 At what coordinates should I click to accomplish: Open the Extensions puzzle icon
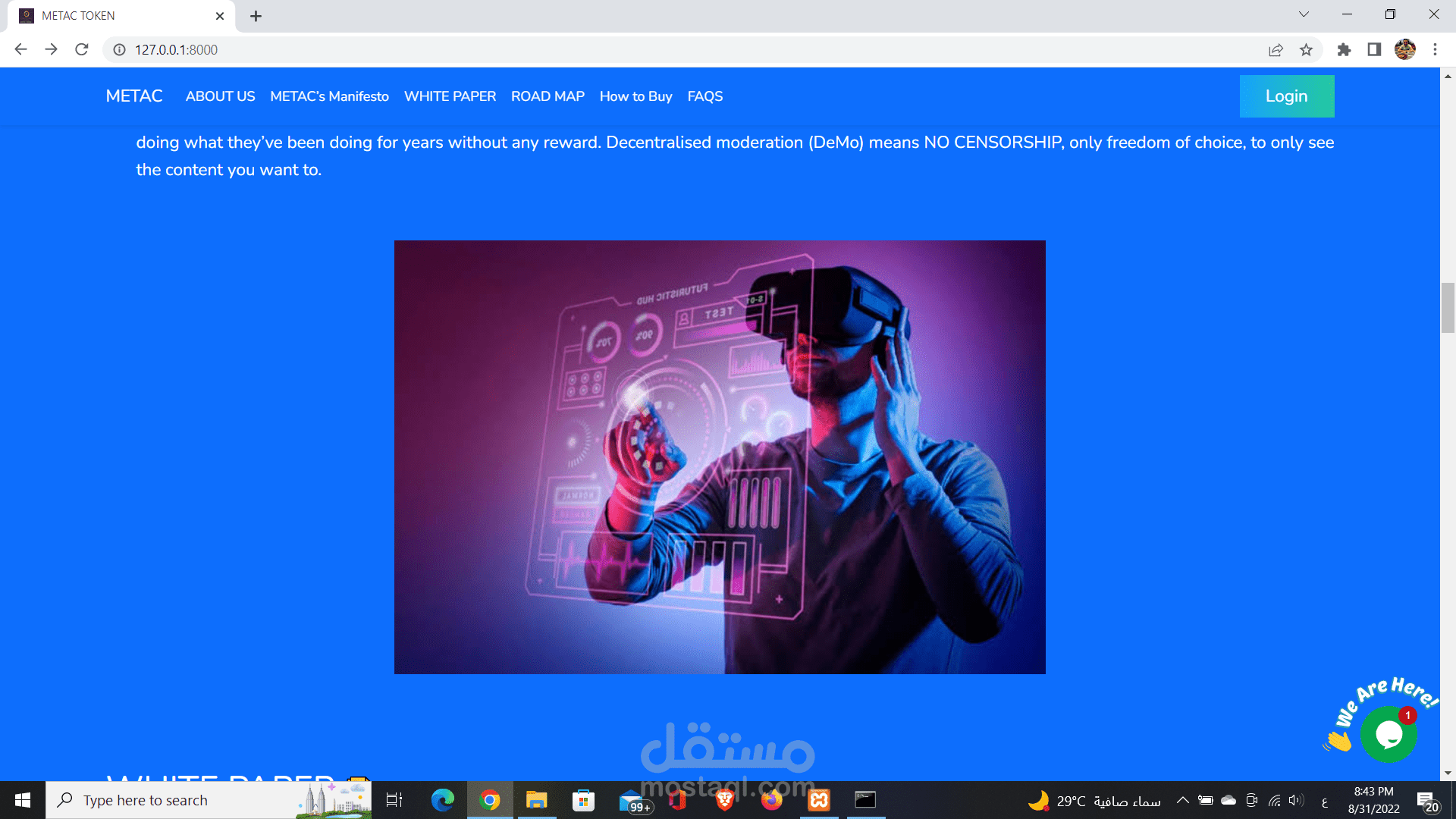click(1344, 50)
